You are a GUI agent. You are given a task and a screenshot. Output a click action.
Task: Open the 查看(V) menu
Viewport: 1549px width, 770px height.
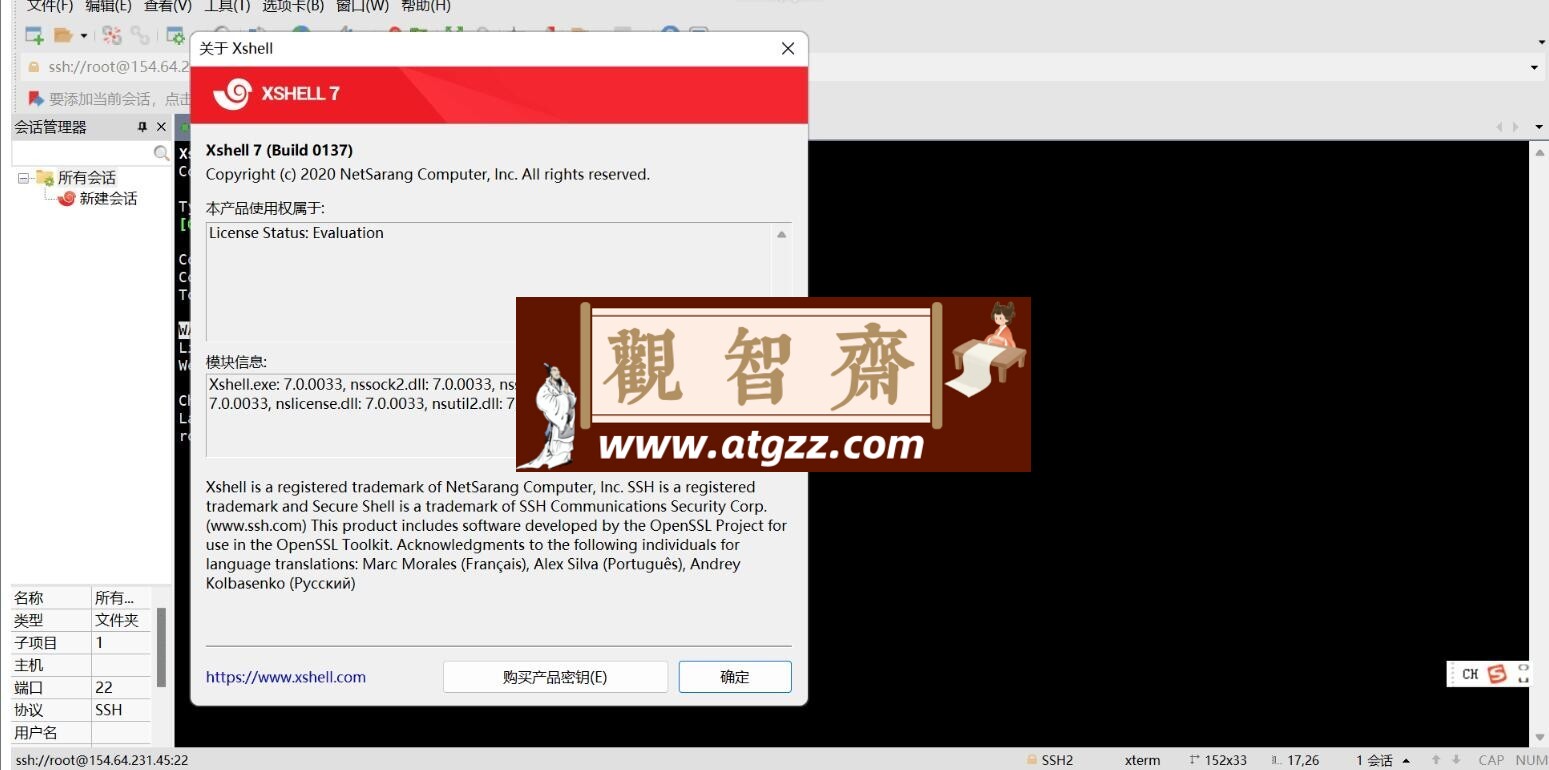168,6
